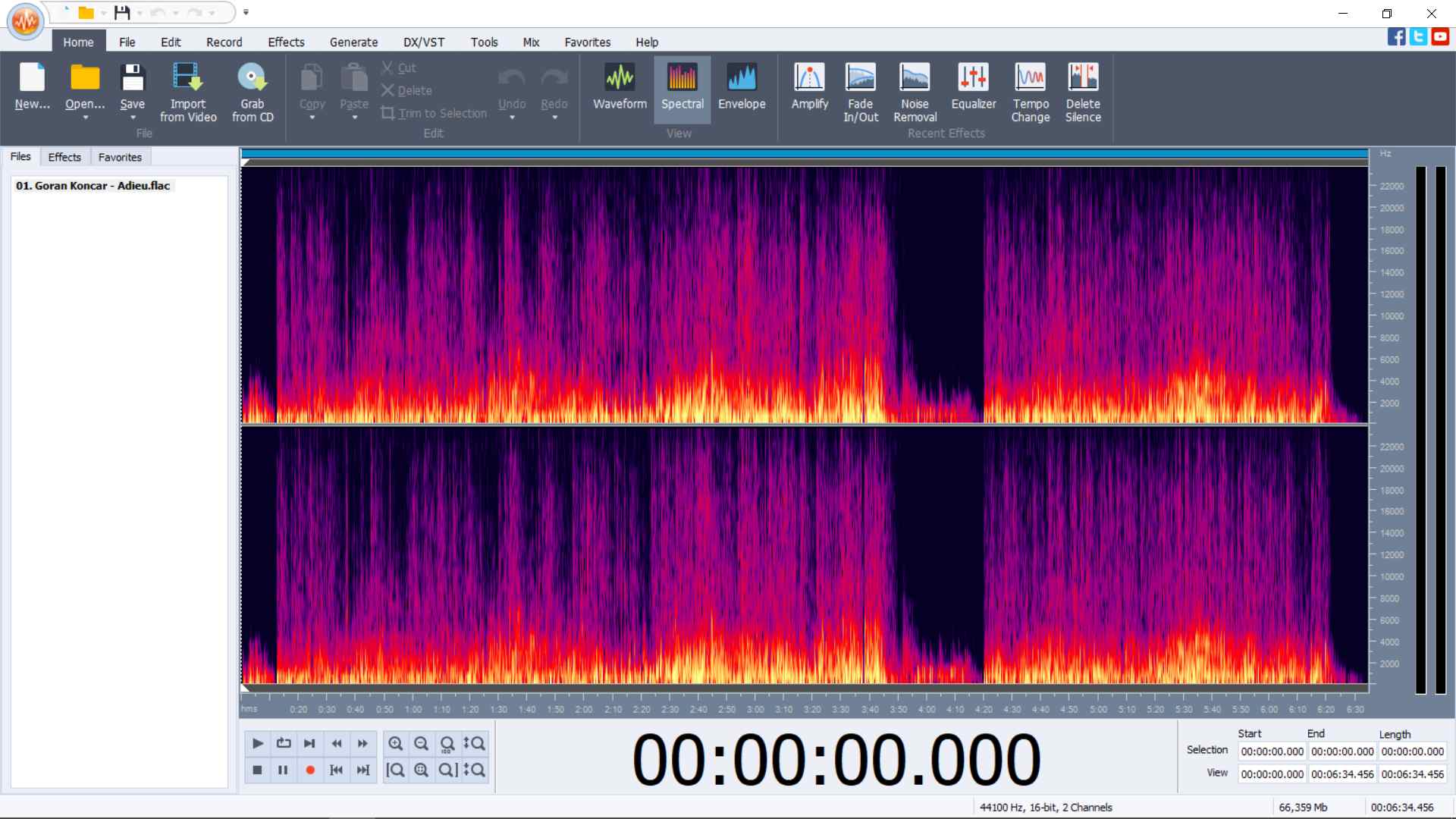Open the Effects menu tab

[x=286, y=42]
